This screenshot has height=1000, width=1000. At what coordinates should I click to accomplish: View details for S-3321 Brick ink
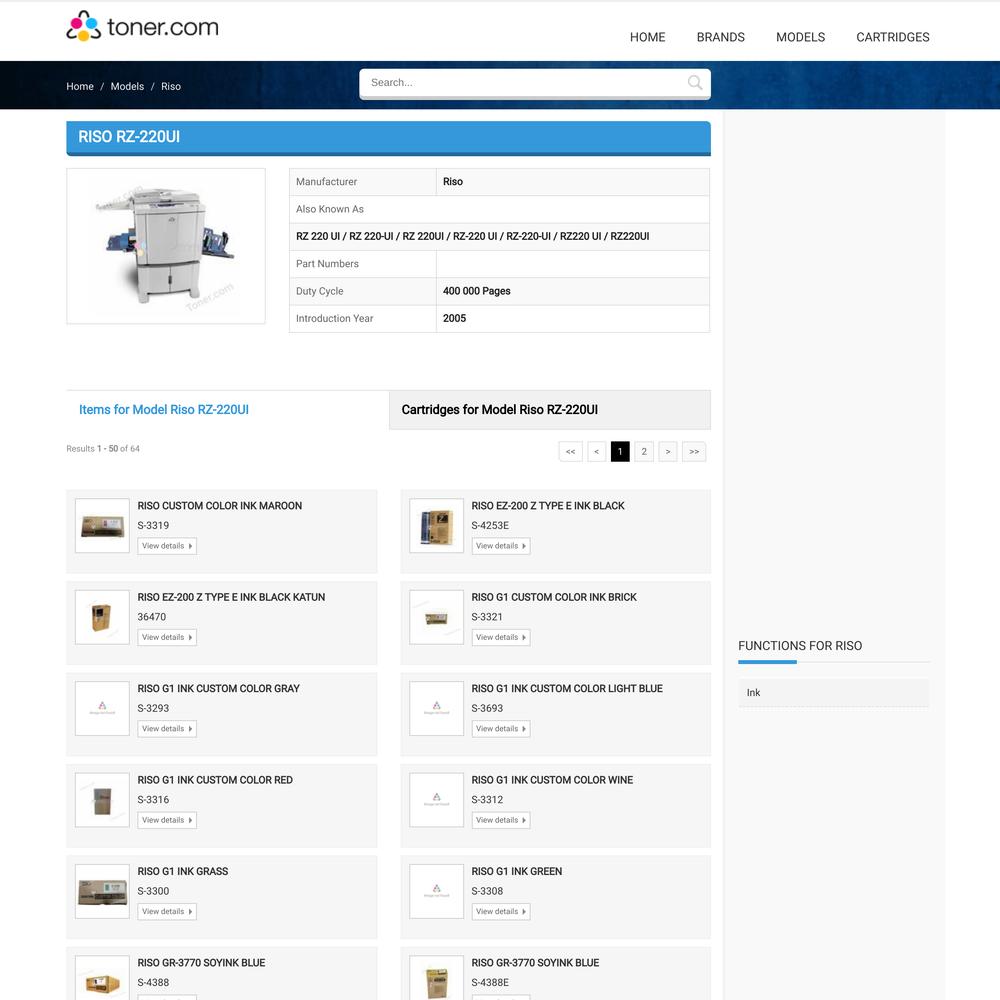click(501, 637)
